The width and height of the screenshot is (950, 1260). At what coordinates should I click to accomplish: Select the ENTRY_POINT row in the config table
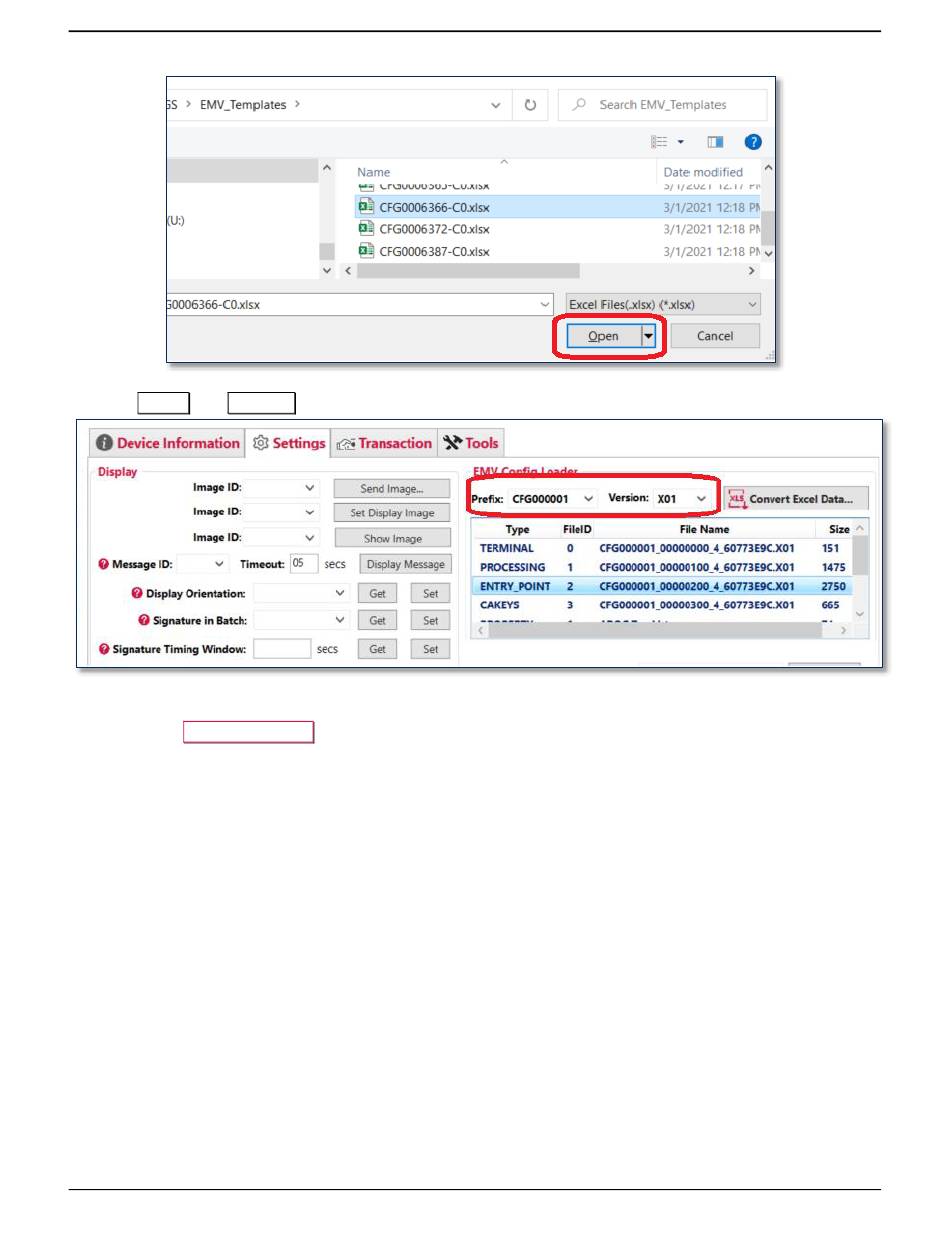662,586
